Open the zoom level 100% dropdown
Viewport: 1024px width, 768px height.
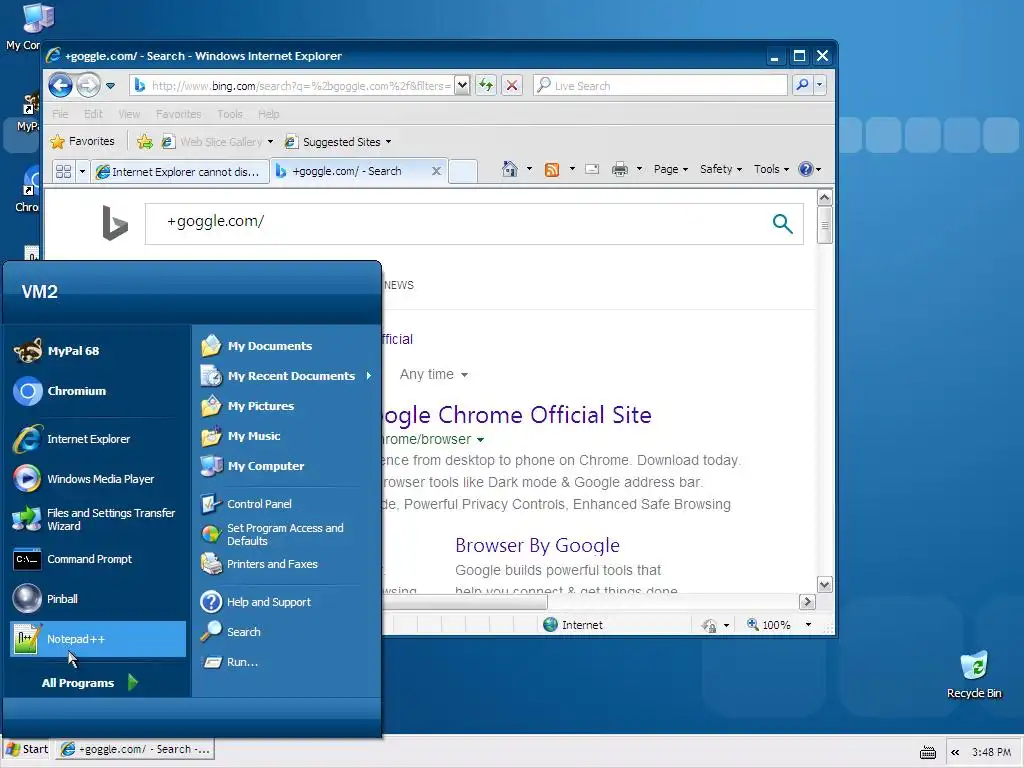point(808,625)
